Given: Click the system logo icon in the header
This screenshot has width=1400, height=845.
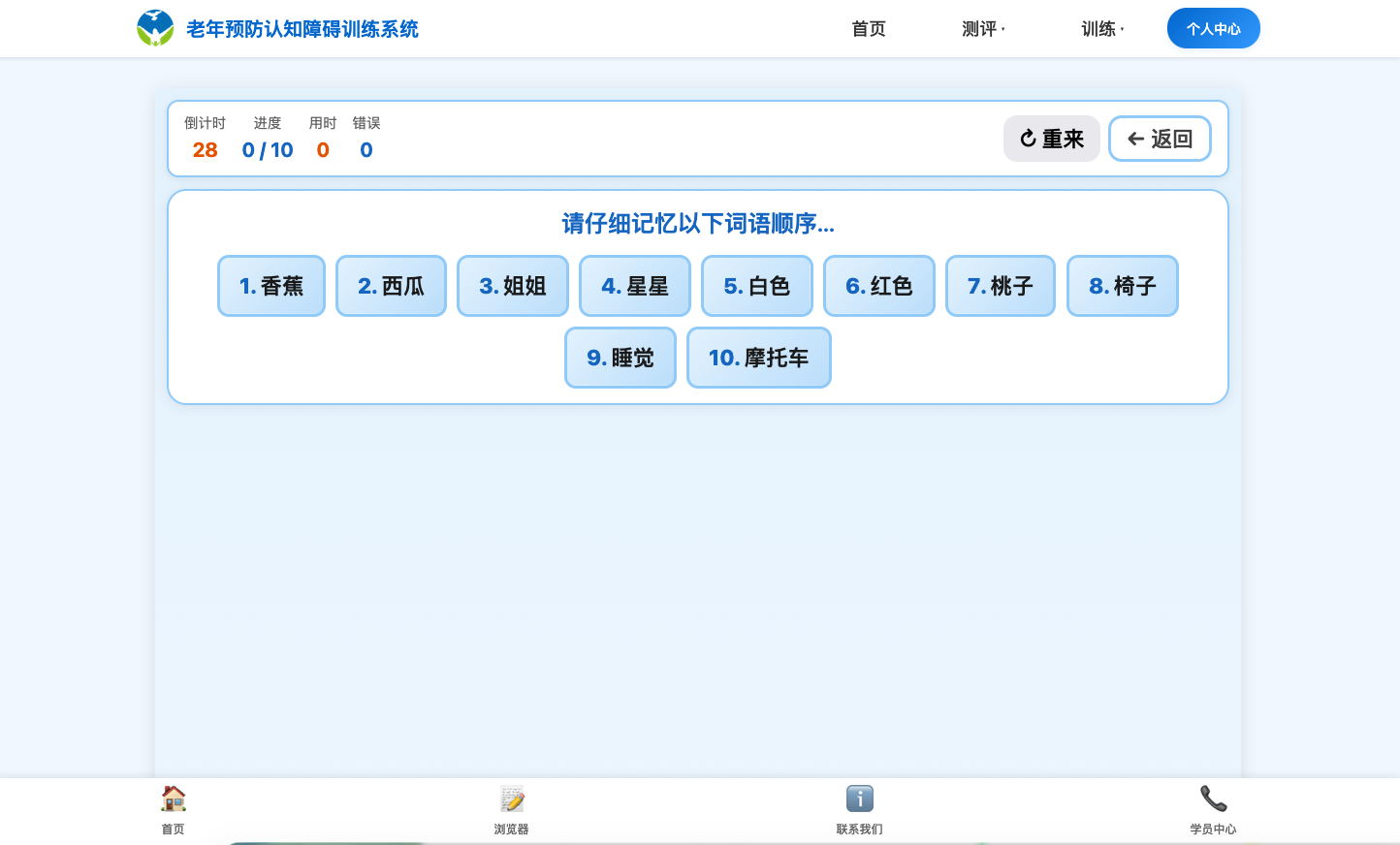Looking at the screenshot, I should (x=155, y=28).
